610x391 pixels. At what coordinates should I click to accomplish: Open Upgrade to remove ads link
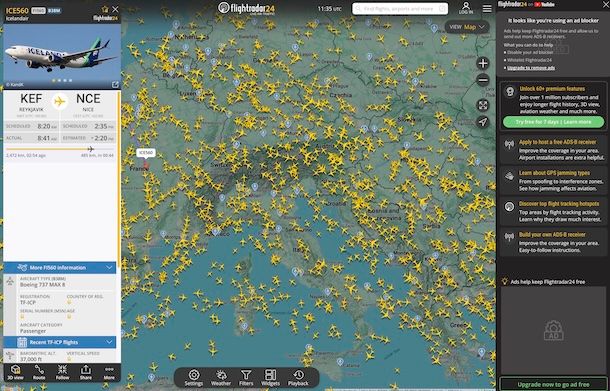[531, 68]
